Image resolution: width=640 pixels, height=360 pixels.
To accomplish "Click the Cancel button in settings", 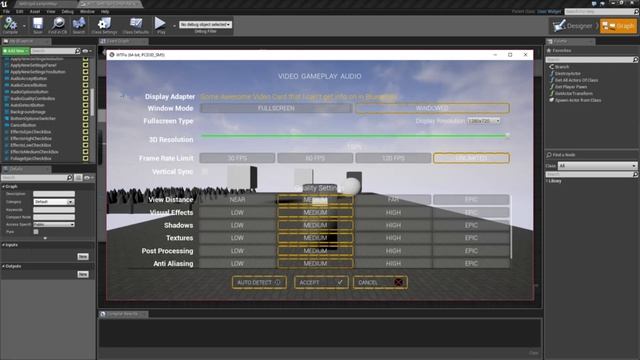I will coord(380,282).
